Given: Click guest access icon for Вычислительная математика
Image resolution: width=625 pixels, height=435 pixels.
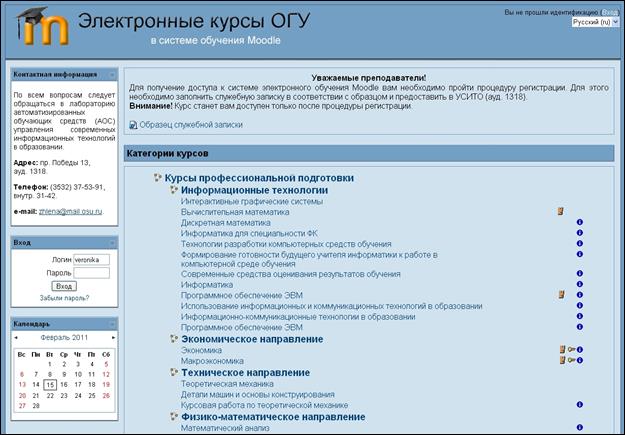Looking at the screenshot, I should pyautogui.click(x=560, y=211).
